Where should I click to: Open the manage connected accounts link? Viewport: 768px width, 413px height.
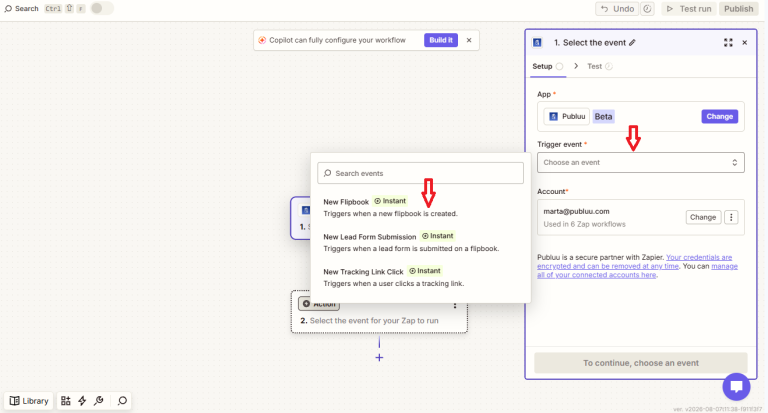(x=637, y=270)
